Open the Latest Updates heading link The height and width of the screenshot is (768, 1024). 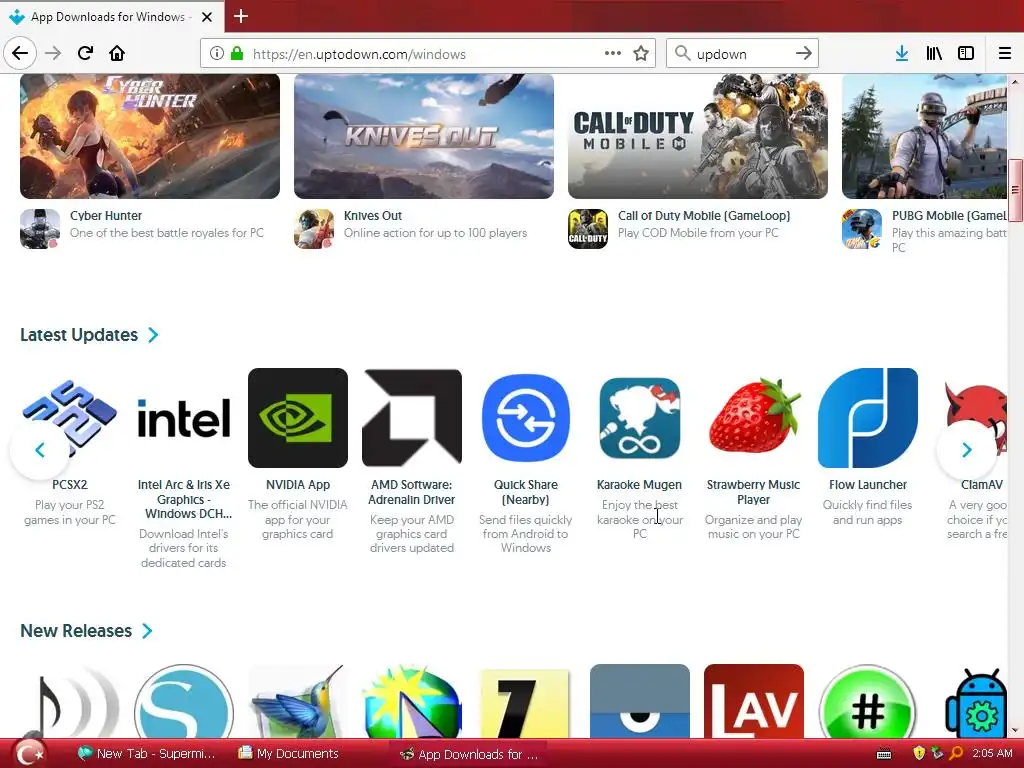pyautogui.click(x=79, y=335)
